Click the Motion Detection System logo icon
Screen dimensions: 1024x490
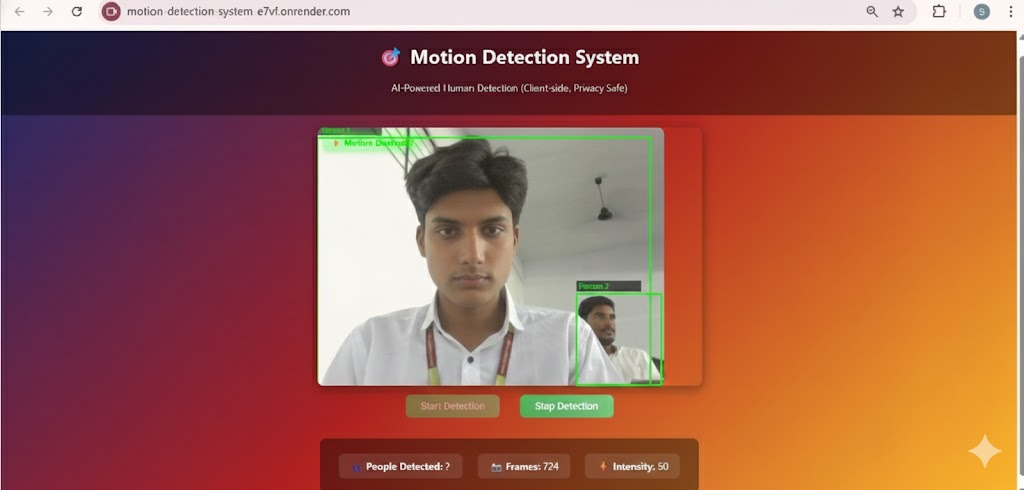390,58
